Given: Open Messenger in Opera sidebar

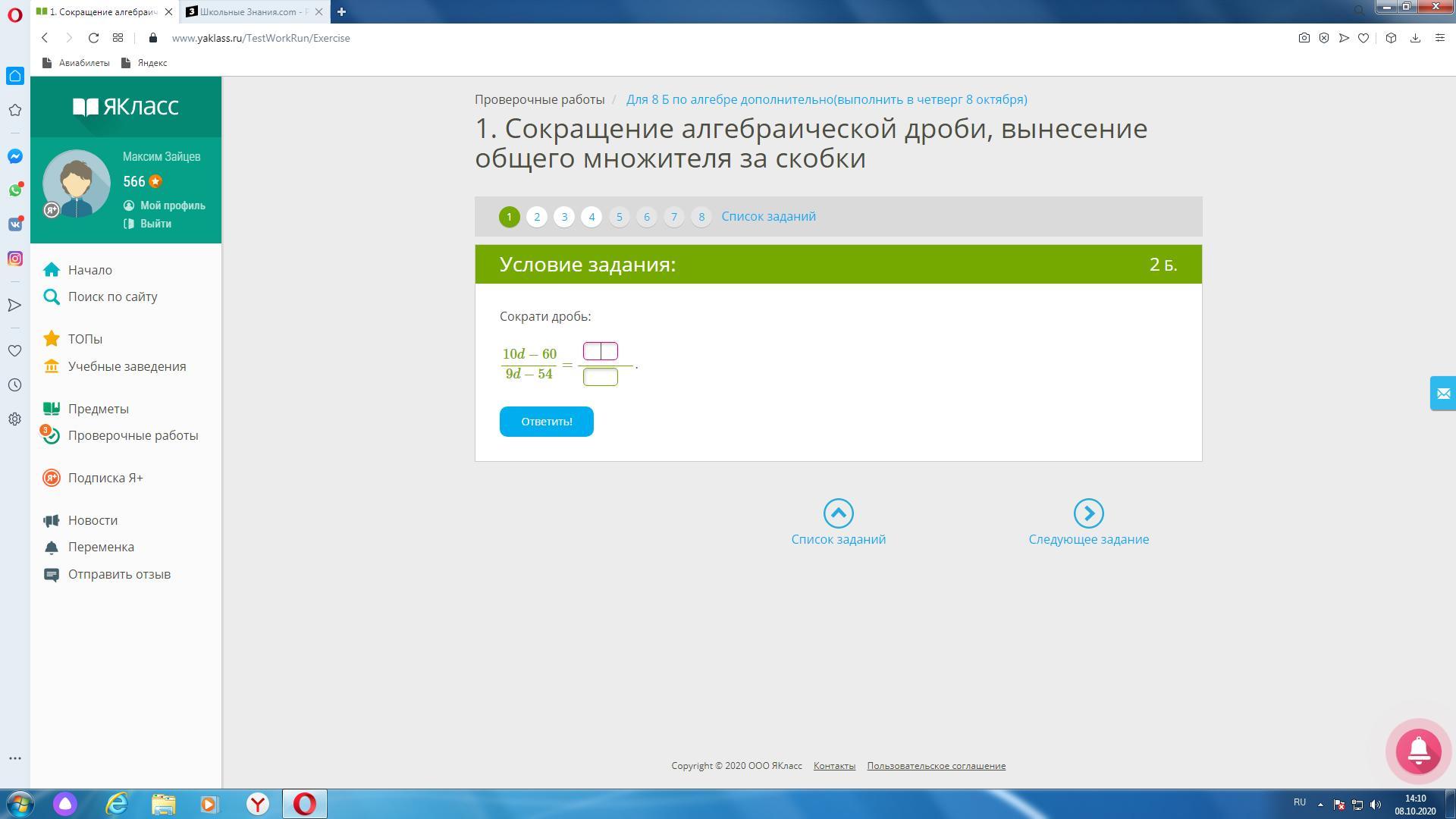Looking at the screenshot, I should point(14,156).
